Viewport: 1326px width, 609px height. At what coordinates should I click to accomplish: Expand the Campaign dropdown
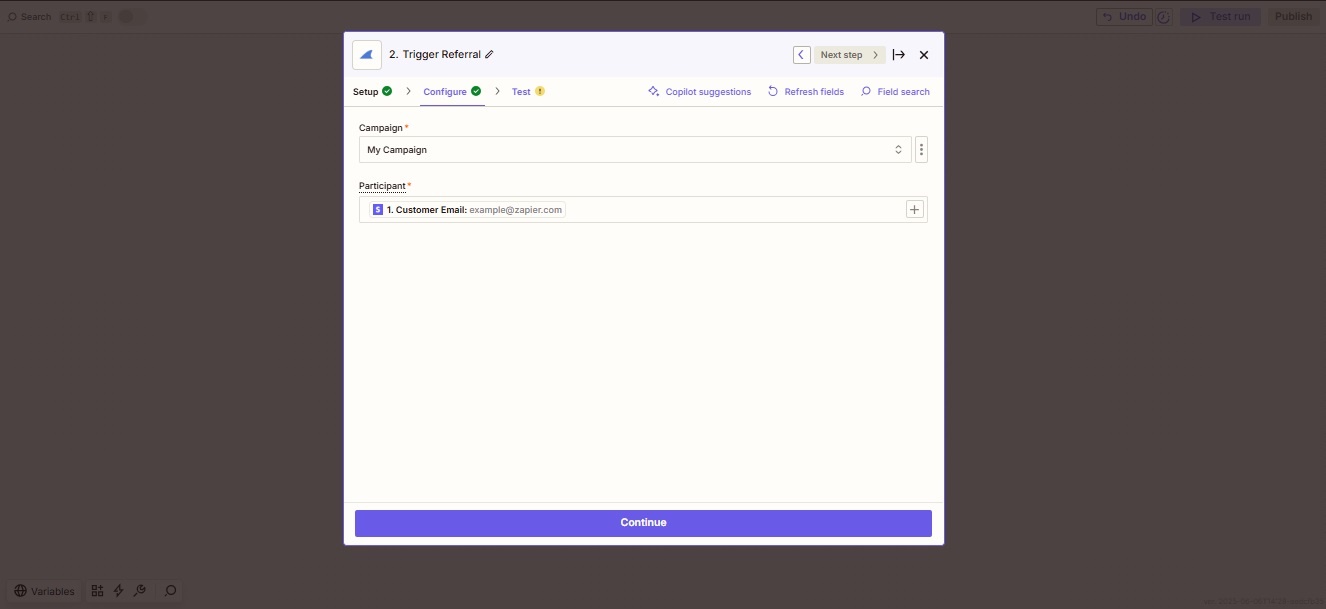click(x=635, y=150)
